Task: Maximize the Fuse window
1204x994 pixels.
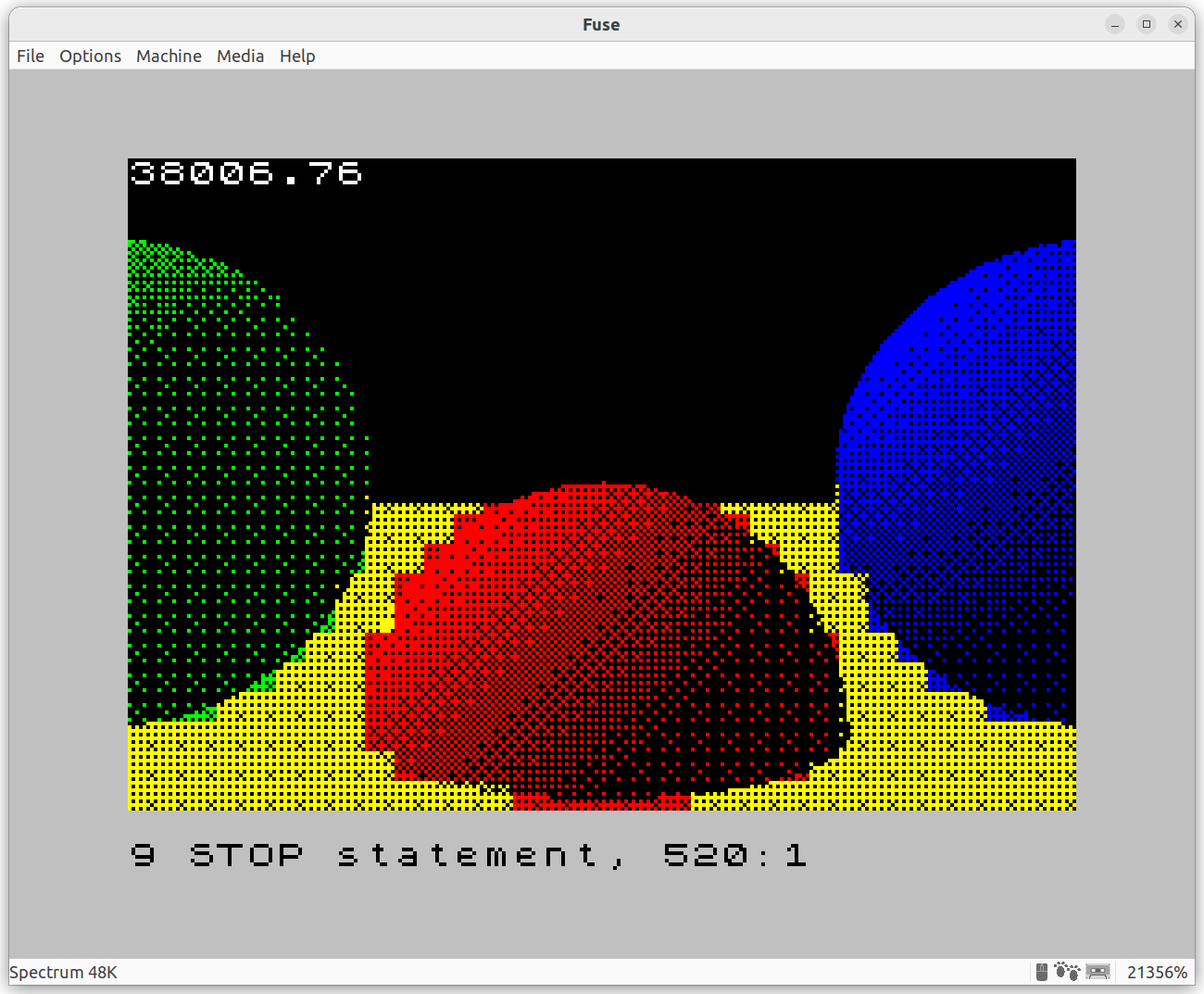Action: [x=1147, y=24]
